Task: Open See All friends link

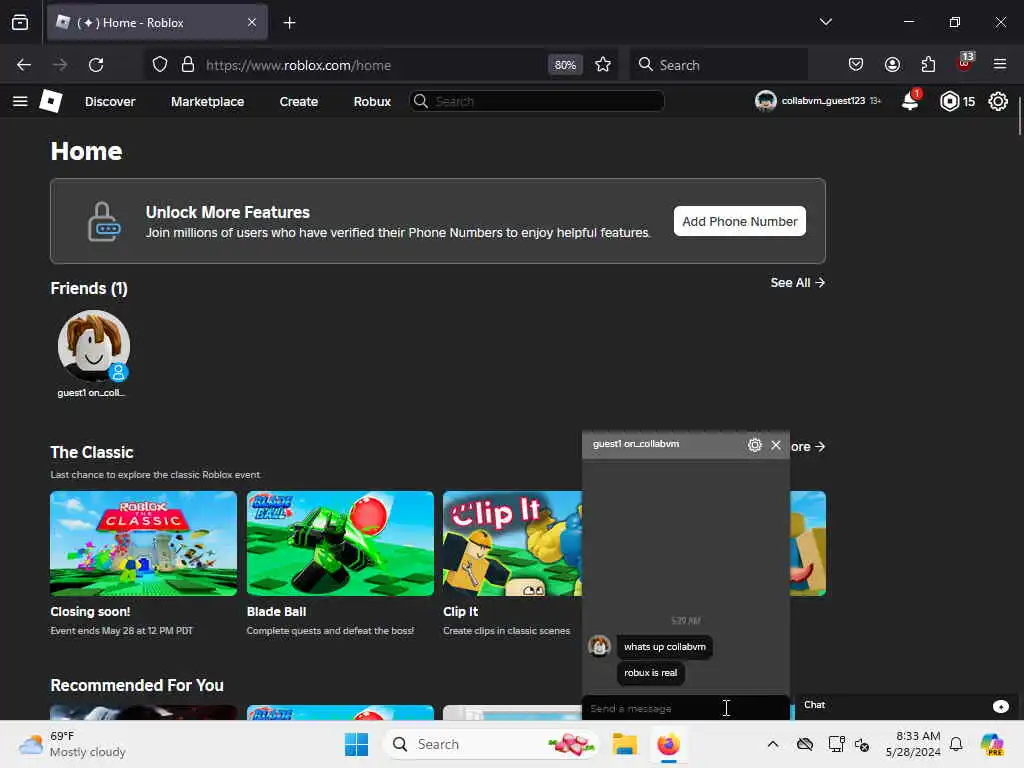Action: point(797,283)
